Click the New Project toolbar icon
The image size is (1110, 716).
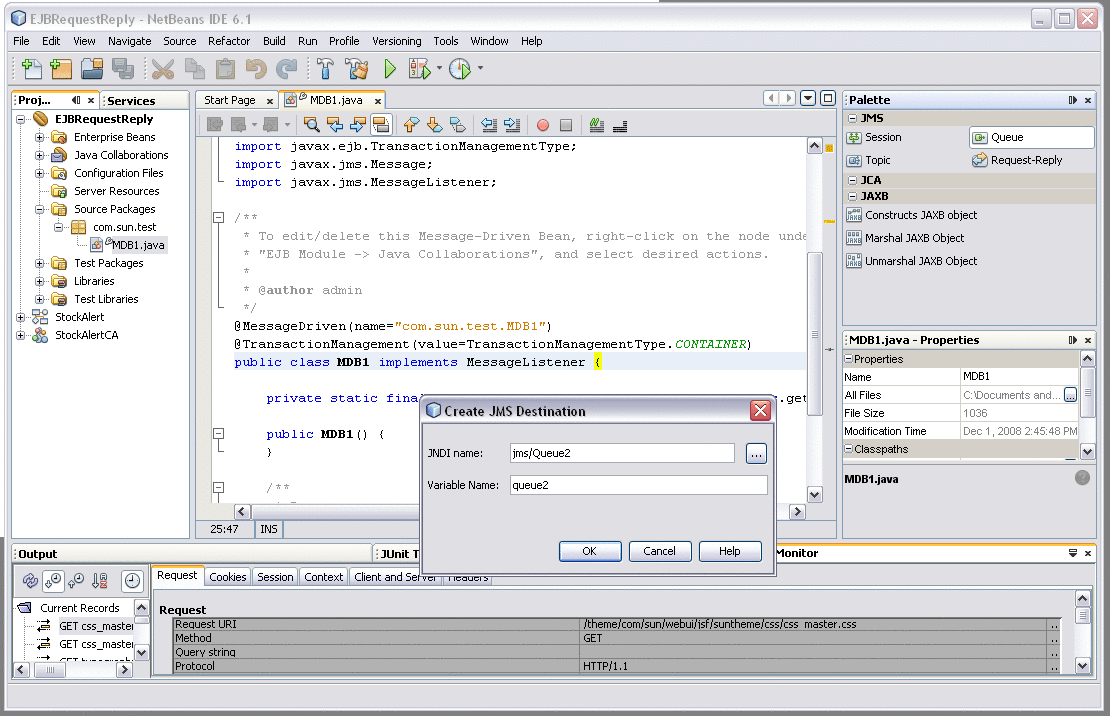(62, 69)
